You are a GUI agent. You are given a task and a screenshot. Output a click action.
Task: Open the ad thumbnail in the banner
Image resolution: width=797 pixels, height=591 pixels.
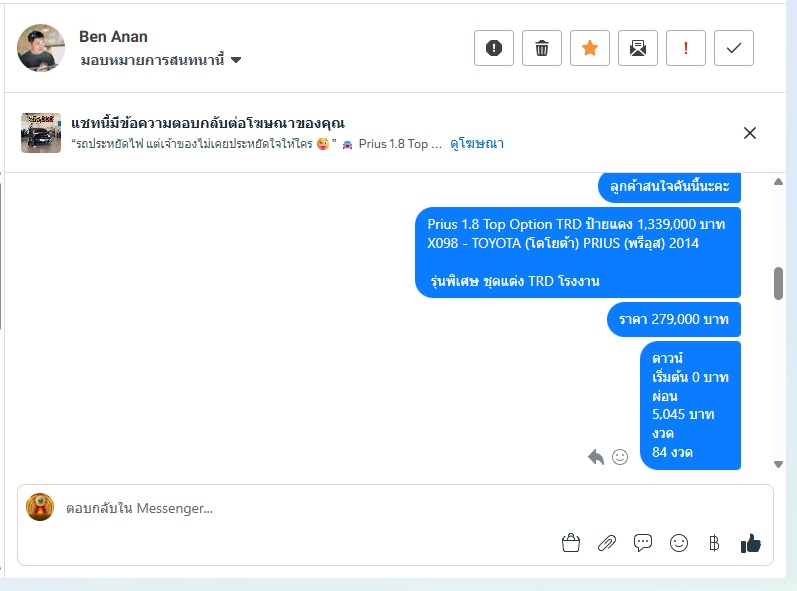tap(41, 133)
